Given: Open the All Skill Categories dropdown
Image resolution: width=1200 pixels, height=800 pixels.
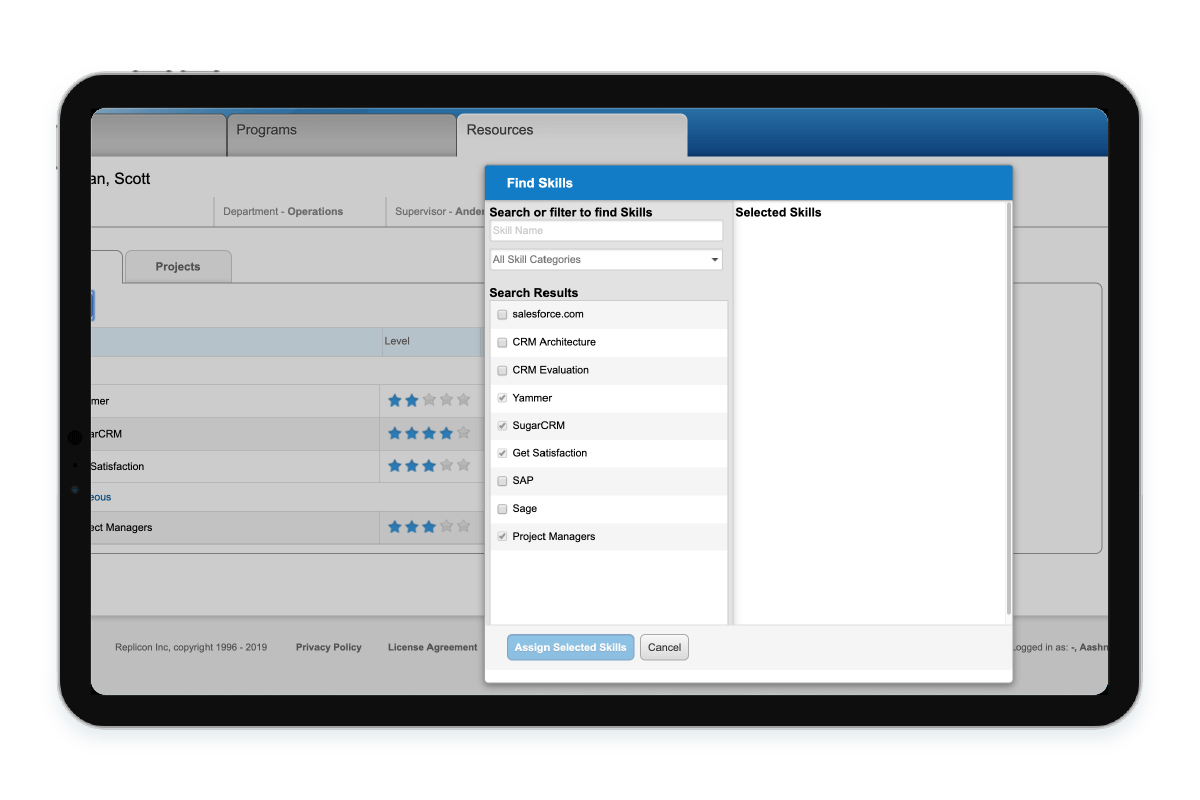Looking at the screenshot, I should coord(606,260).
